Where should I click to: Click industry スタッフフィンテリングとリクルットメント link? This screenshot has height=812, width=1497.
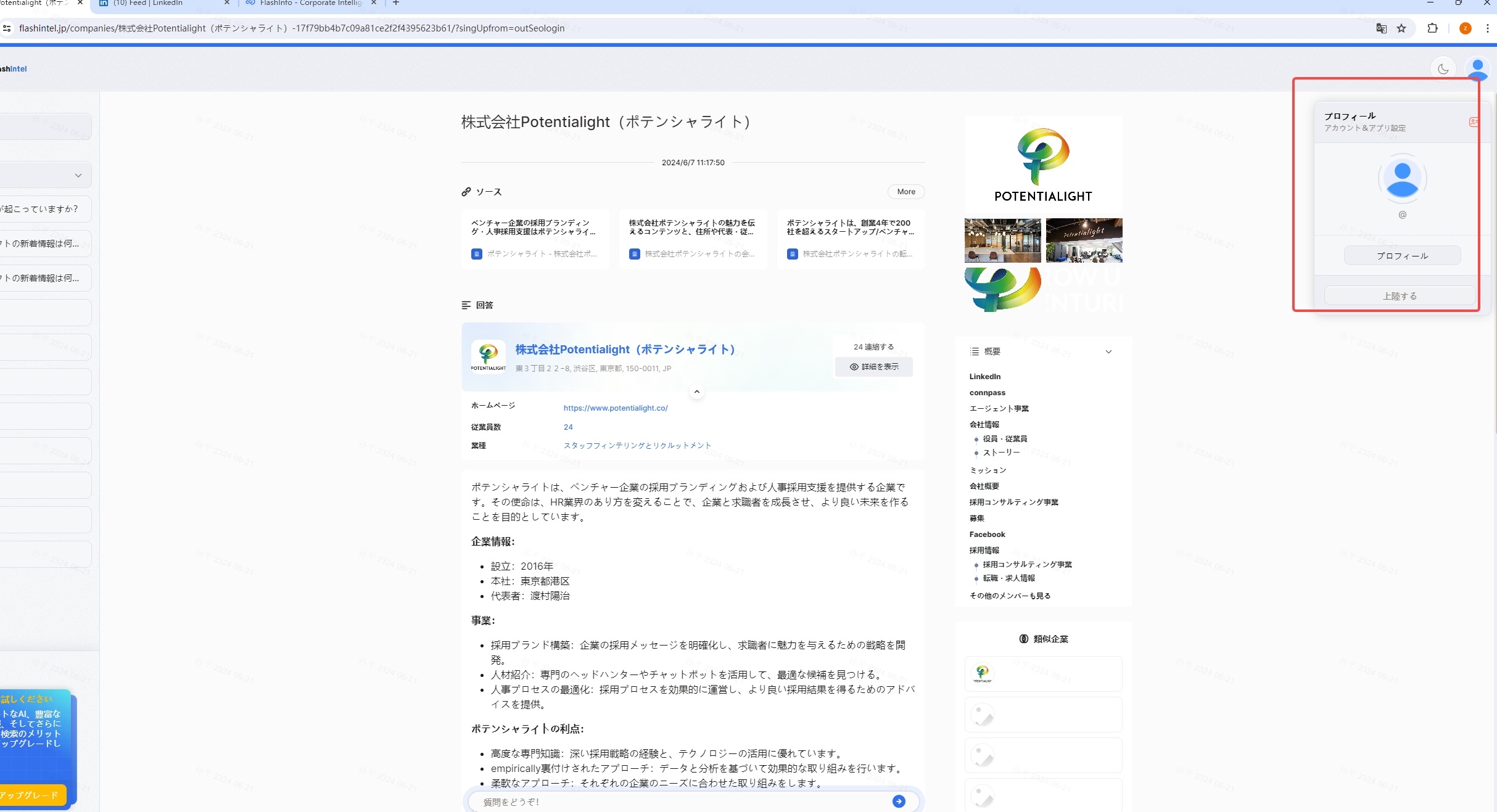pos(637,445)
